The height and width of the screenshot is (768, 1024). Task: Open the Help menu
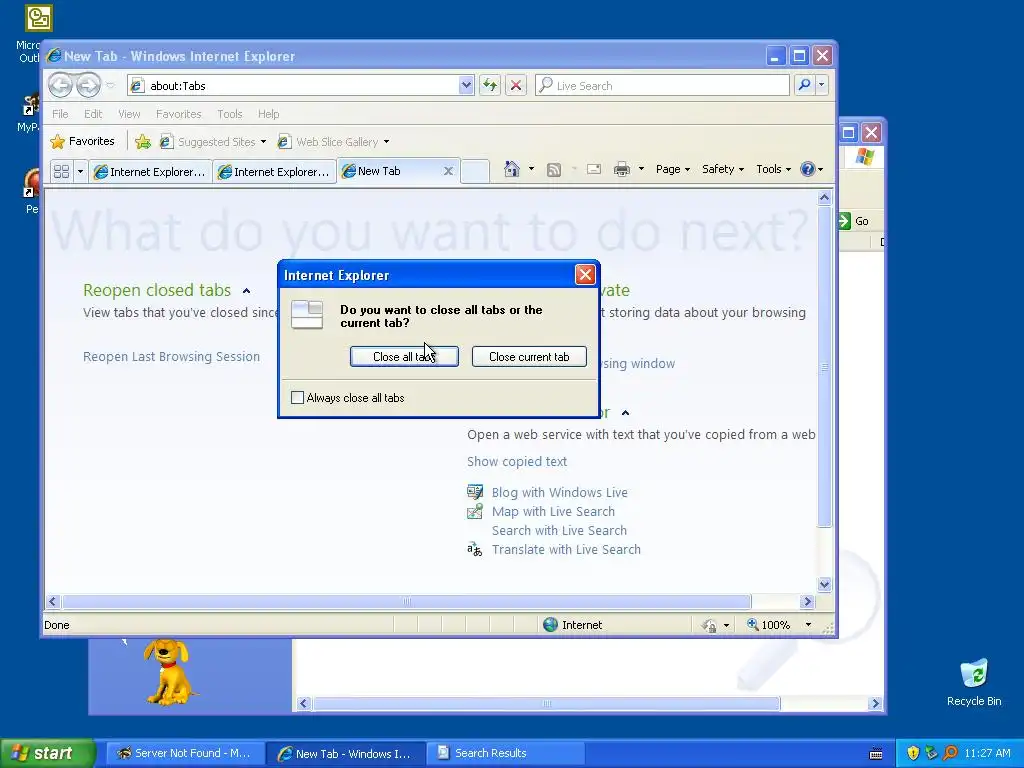(x=268, y=114)
